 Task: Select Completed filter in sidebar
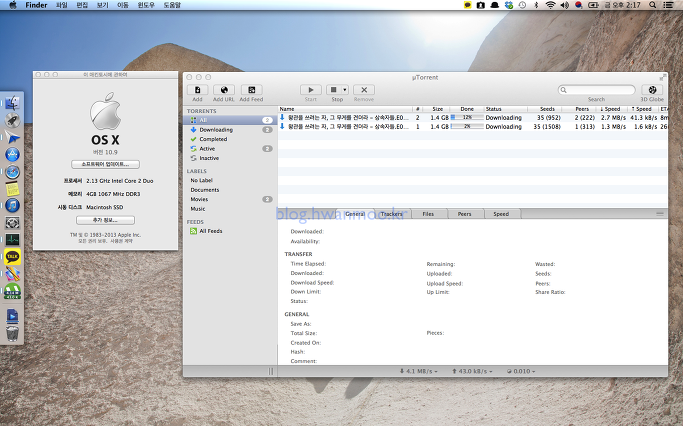pos(230,139)
